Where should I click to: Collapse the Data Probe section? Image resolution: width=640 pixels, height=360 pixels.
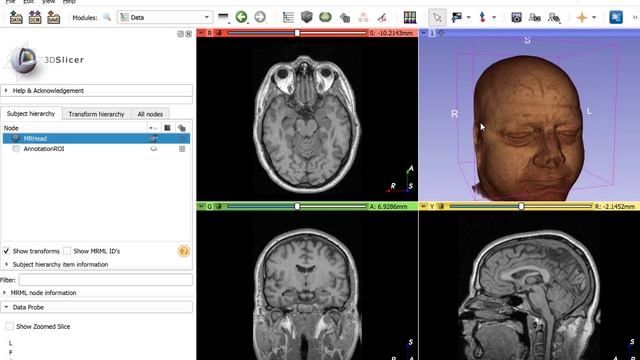point(97,307)
